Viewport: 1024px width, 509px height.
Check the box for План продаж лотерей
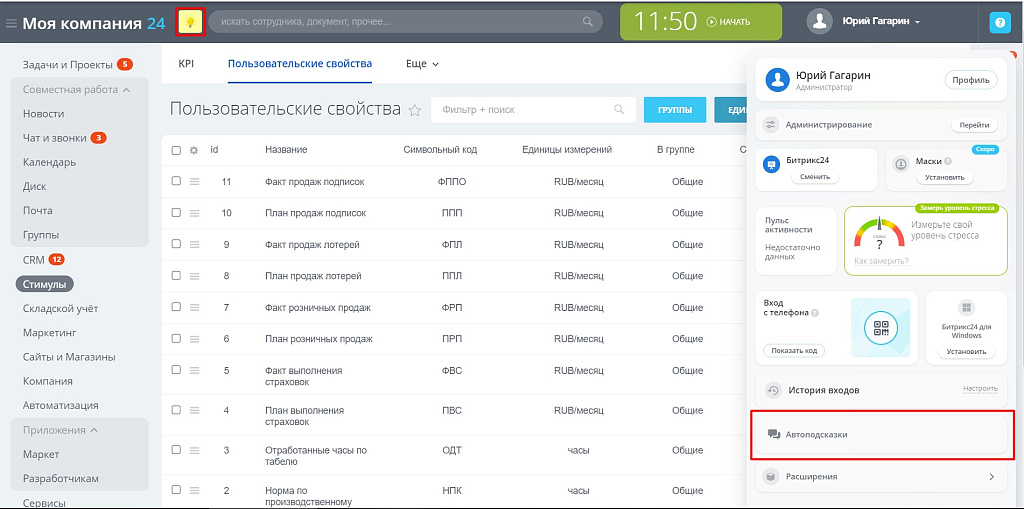176,276
